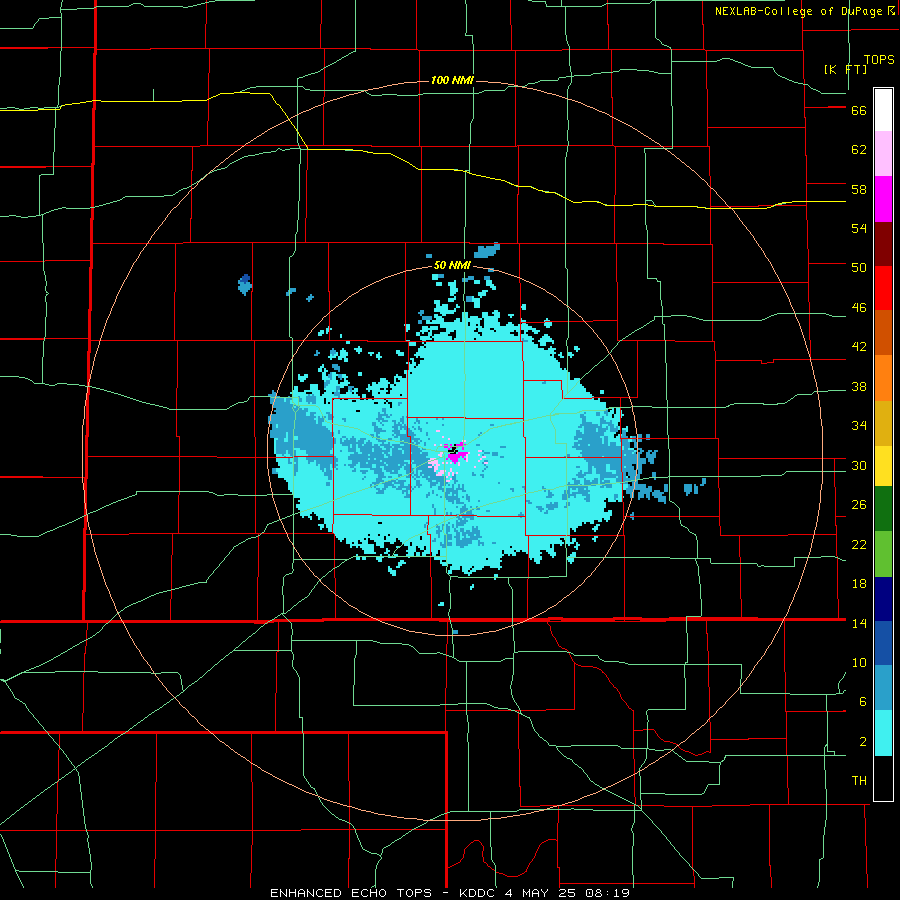The width and height of the screenshot is (900, 900).
Task: Click the royal blue legend swatch
Action: [883, 643]
